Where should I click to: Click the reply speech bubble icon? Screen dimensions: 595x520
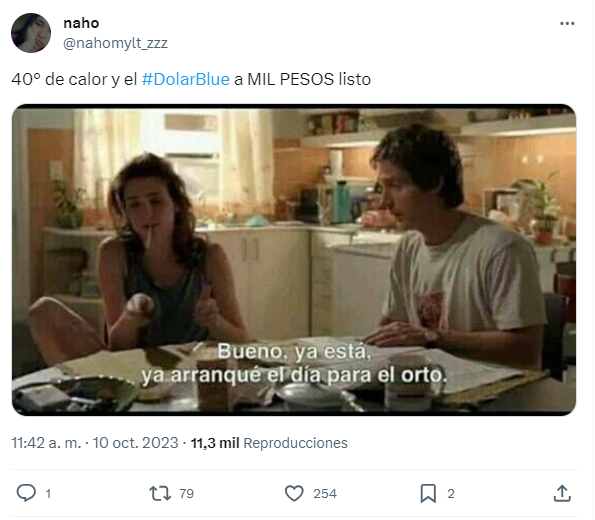(26, 493)
